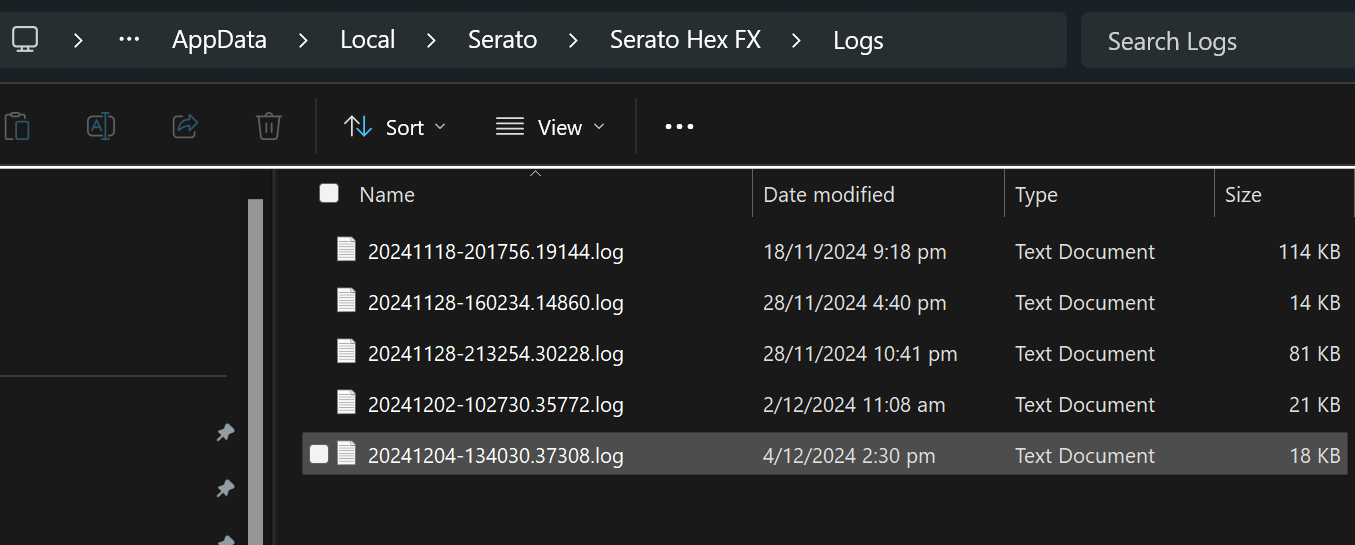Sort files by the Size column header
This screenshot has width=1355, height=545.
pos(1243,194)
